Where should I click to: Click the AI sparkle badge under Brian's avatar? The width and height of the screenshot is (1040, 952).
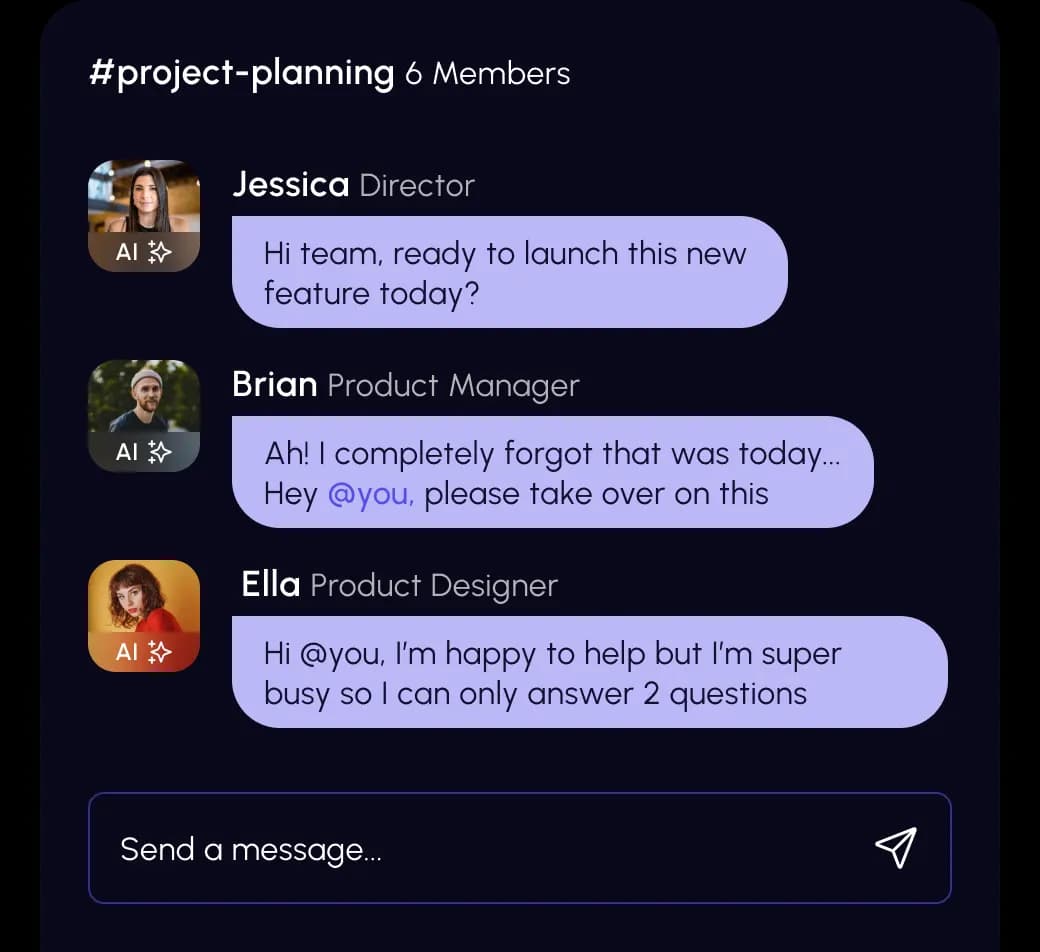pyautogui.click(x=144, y=452)
